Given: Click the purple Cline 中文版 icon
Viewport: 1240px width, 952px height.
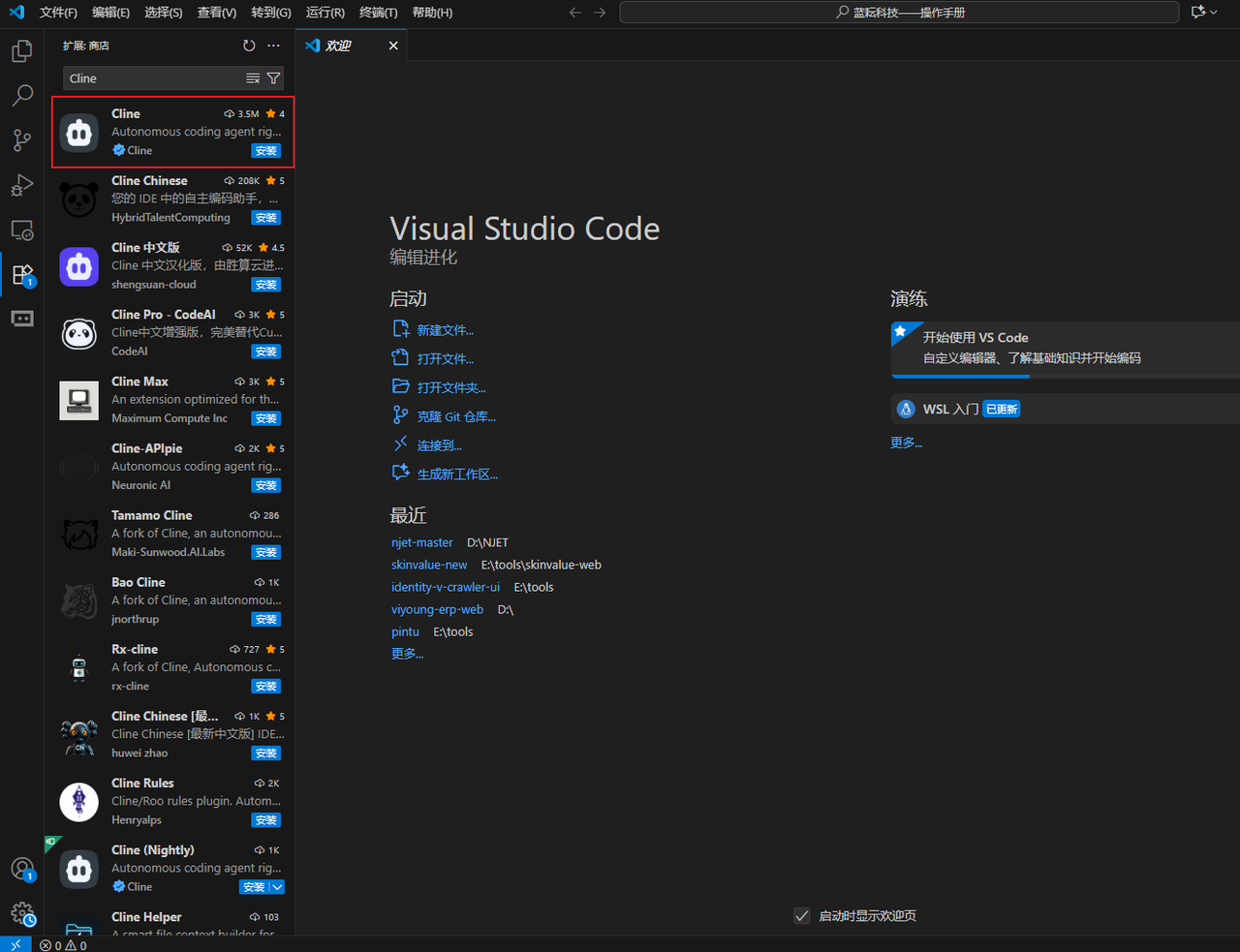Looking at the screenshot, I should [x=79, y=266].
